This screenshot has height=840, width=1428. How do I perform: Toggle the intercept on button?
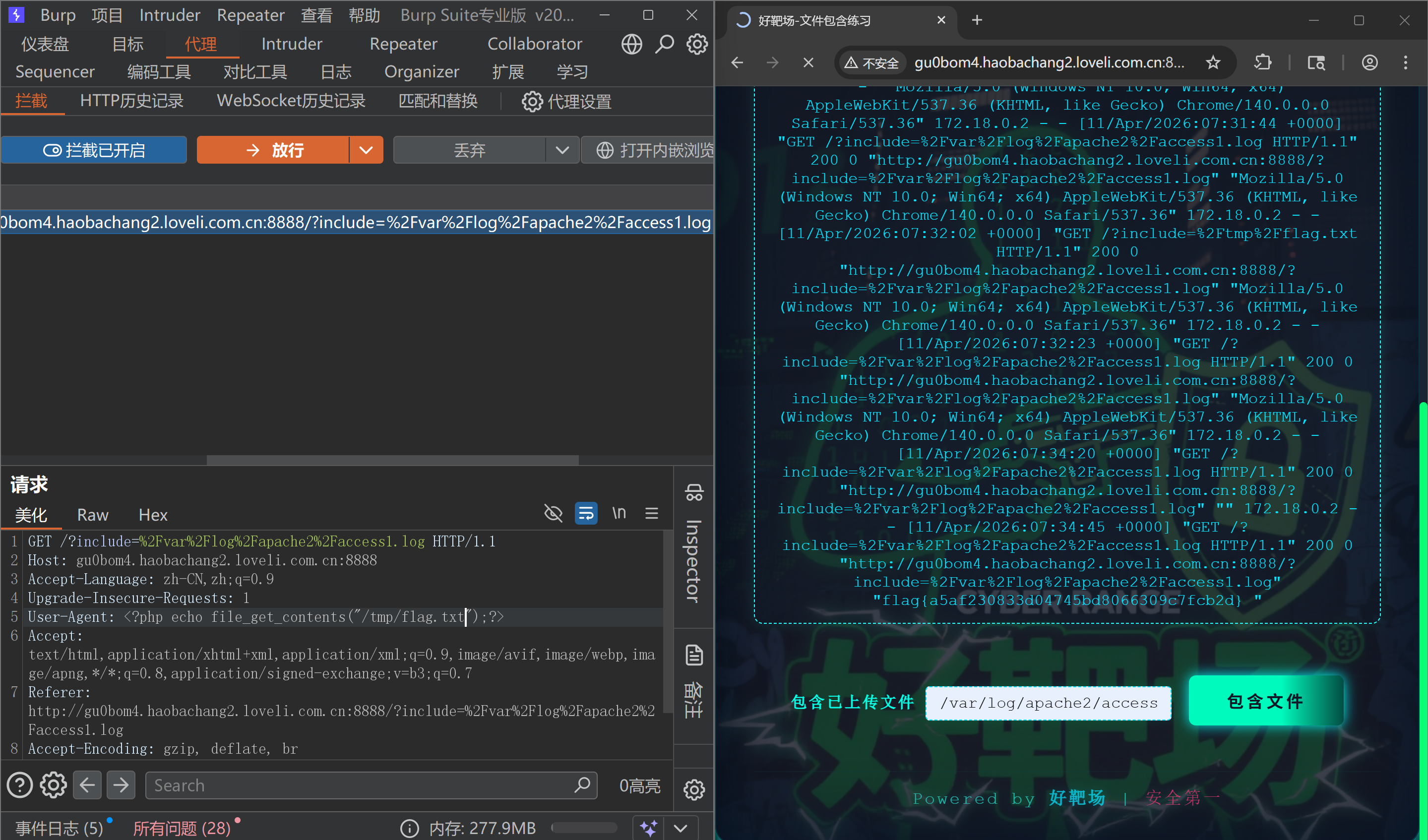pos(94,150)
